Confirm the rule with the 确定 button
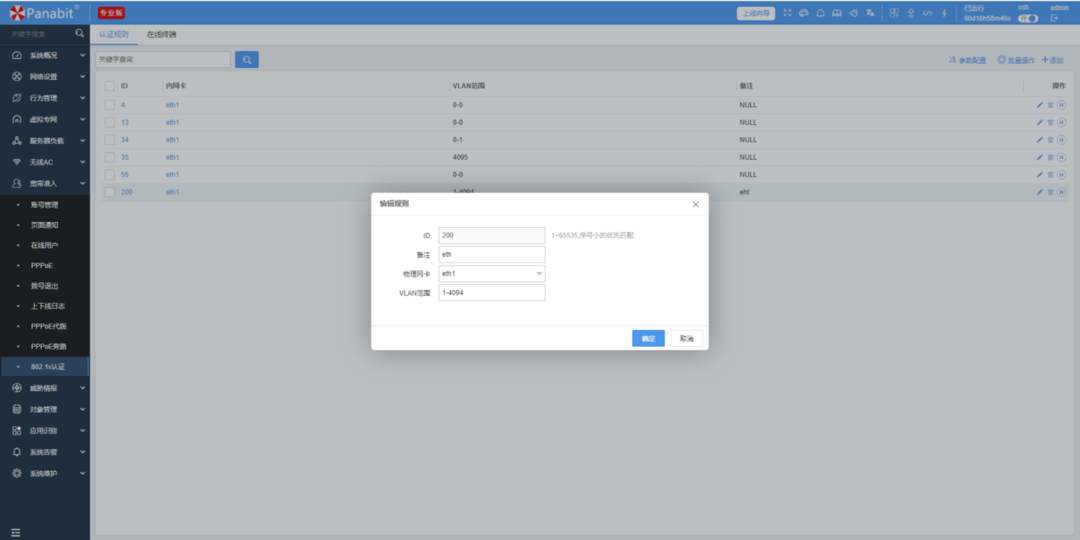1080x540 pixels. pos(648,338)
